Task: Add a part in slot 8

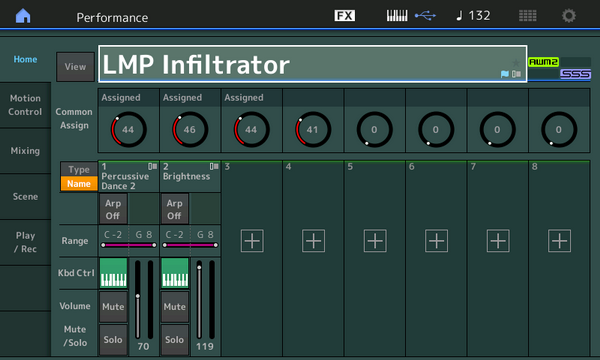Action: 559,241
